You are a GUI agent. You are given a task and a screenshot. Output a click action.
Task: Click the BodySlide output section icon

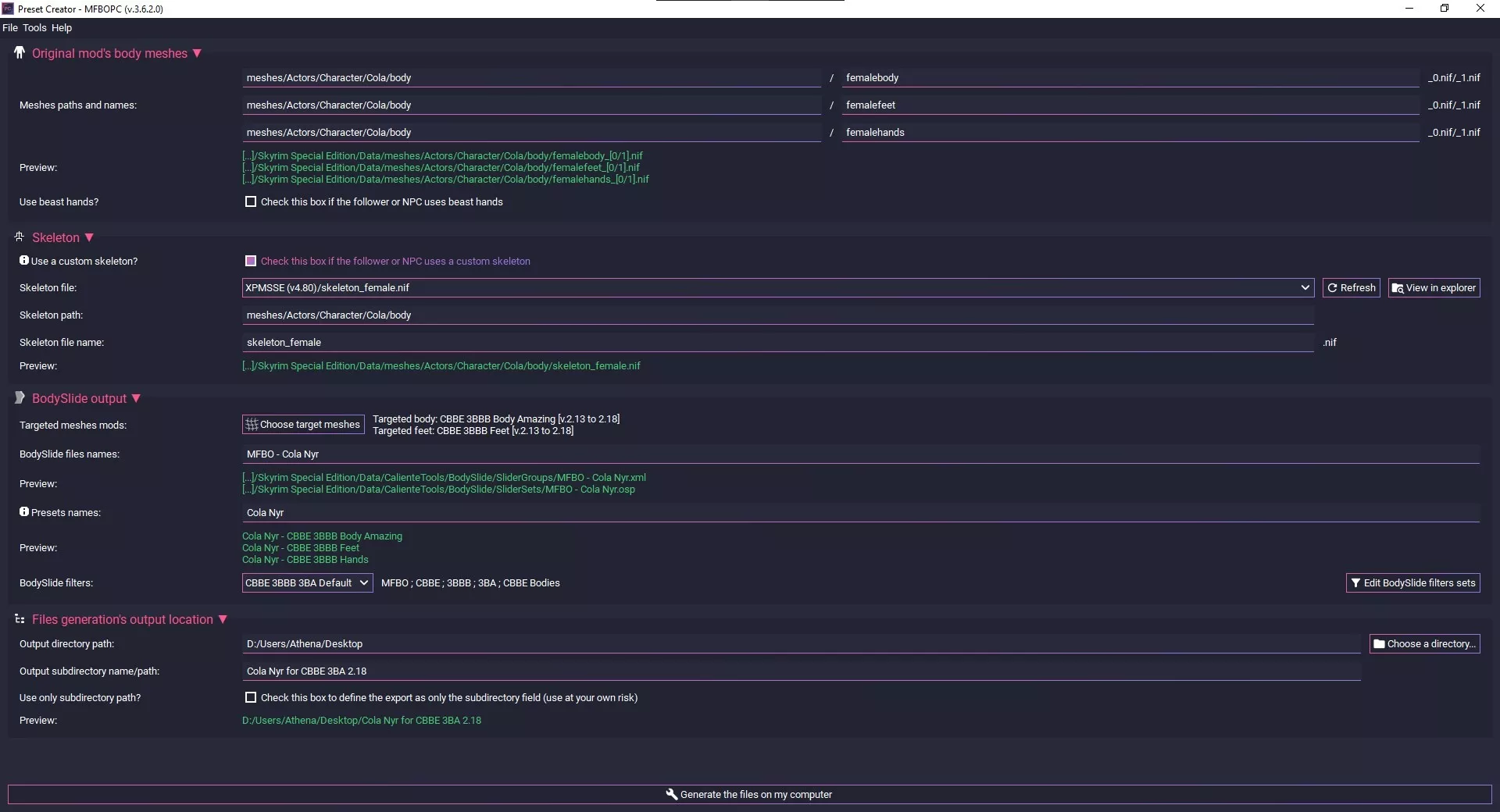click(x=20, y=397)
